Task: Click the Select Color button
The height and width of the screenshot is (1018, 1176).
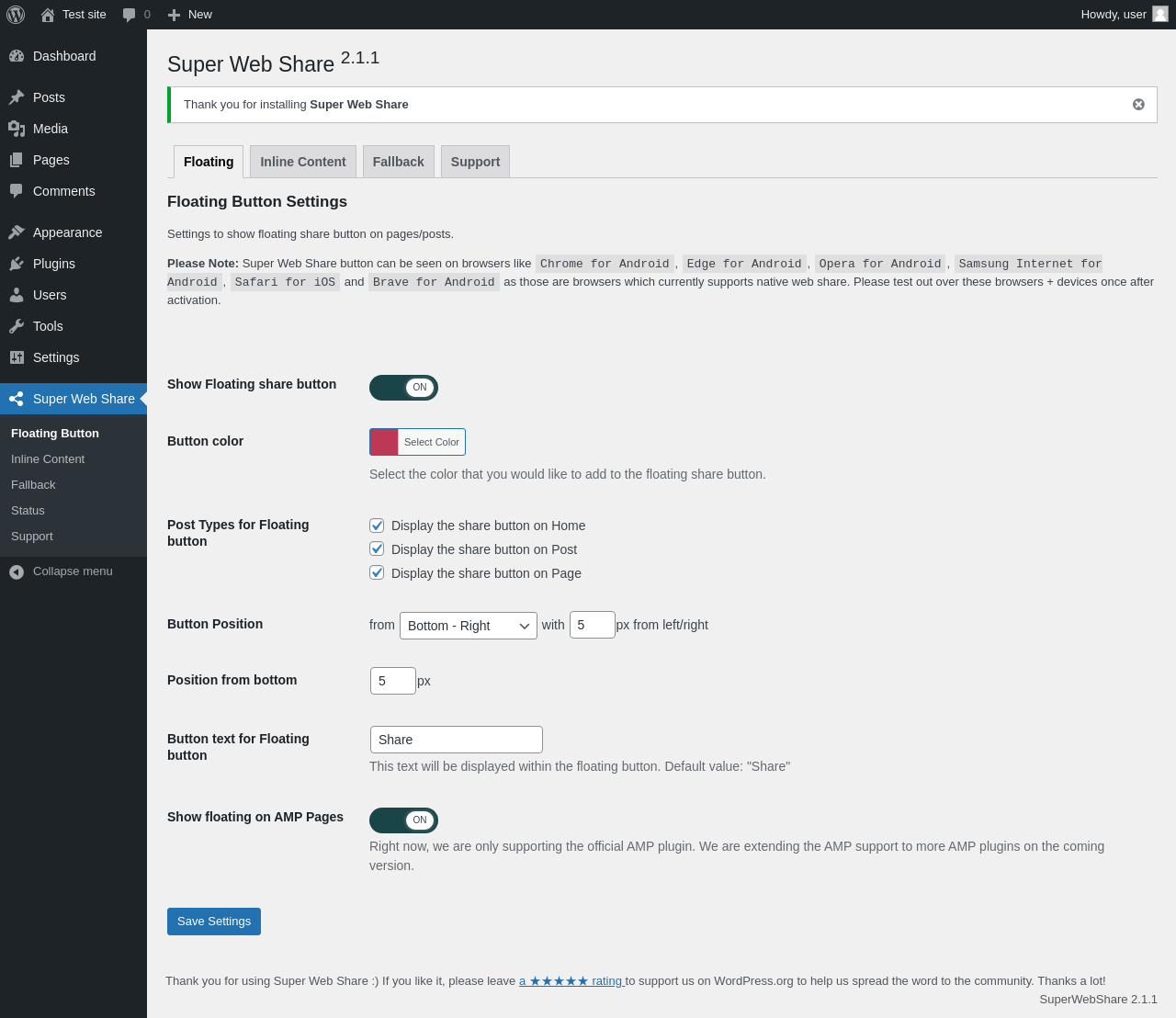Action: 432,442
